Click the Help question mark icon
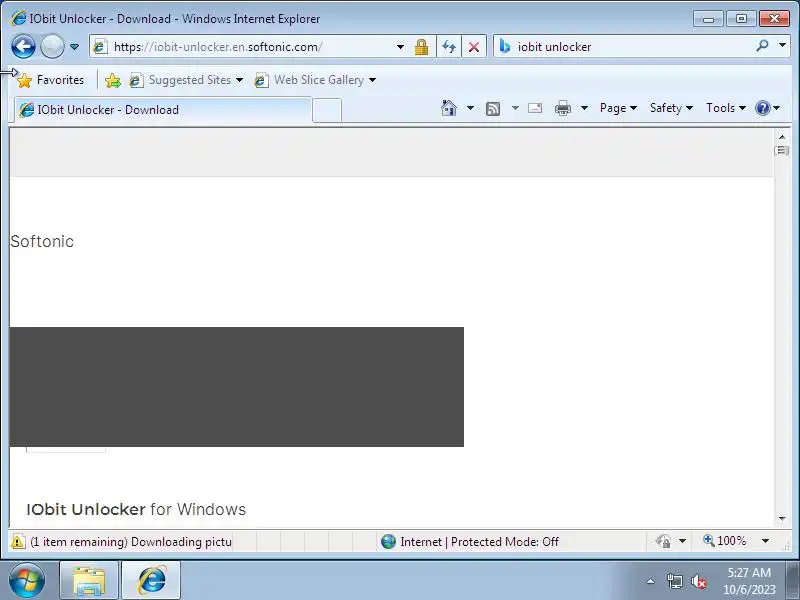 point(763,108)
